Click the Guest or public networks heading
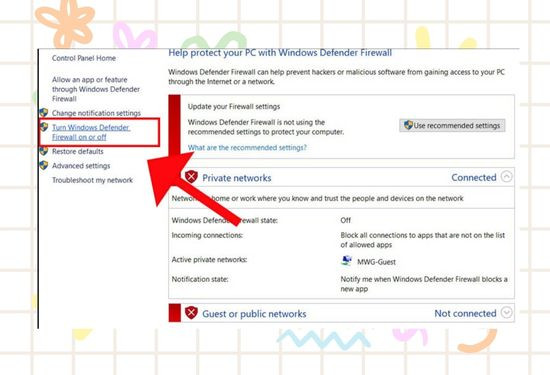 point(254,314)
